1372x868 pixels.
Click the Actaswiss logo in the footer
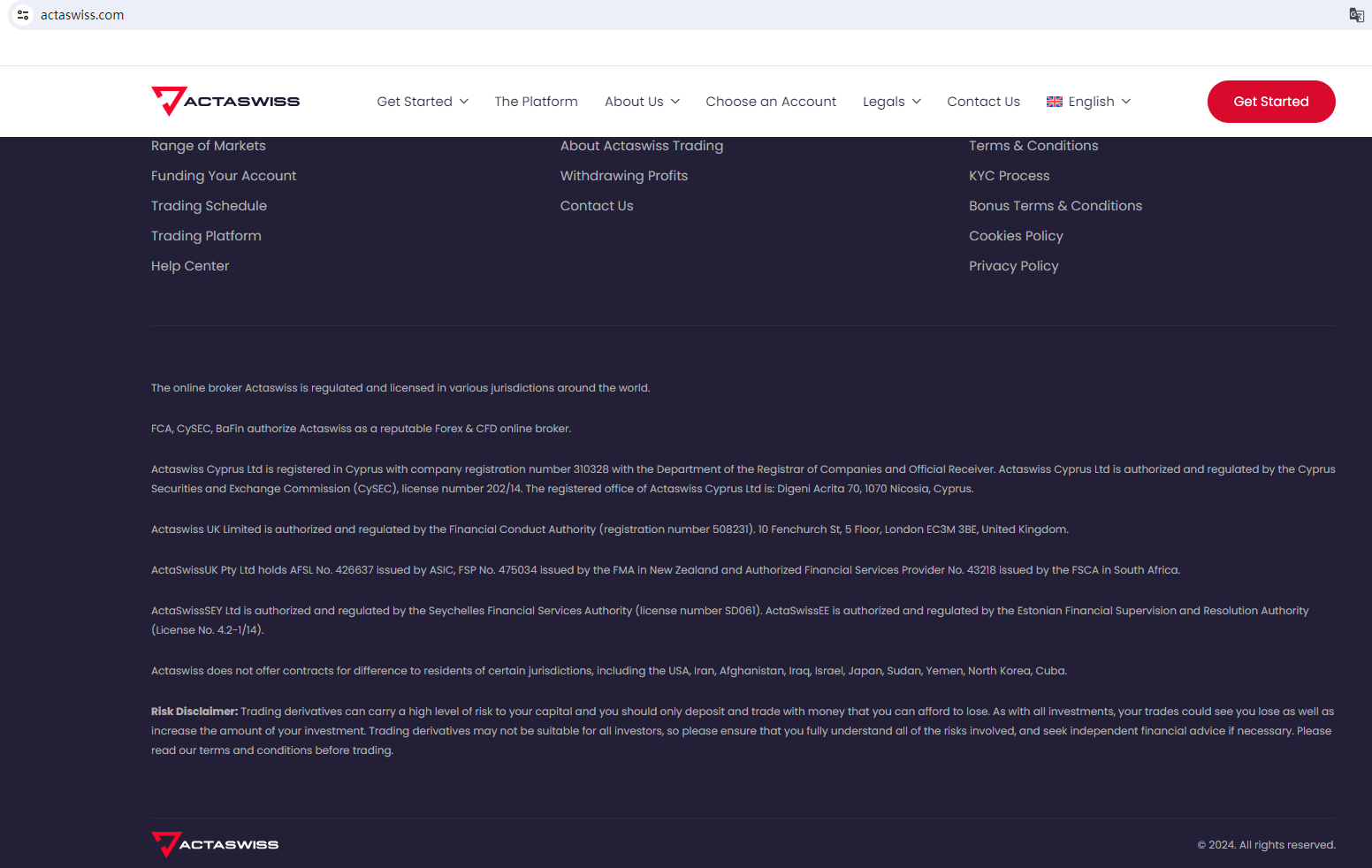[215, 845]
